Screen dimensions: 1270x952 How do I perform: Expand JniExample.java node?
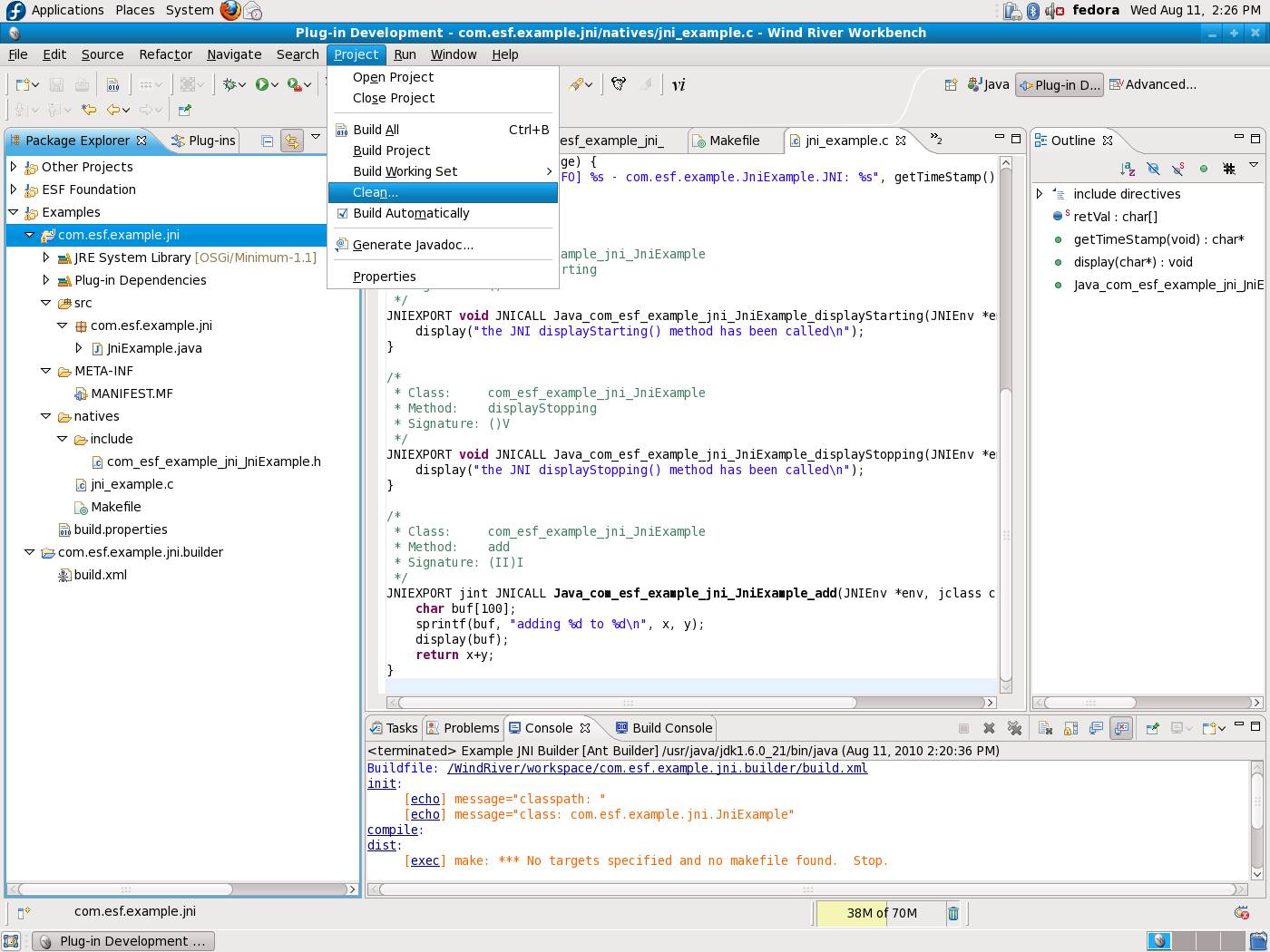pos(79,348)
